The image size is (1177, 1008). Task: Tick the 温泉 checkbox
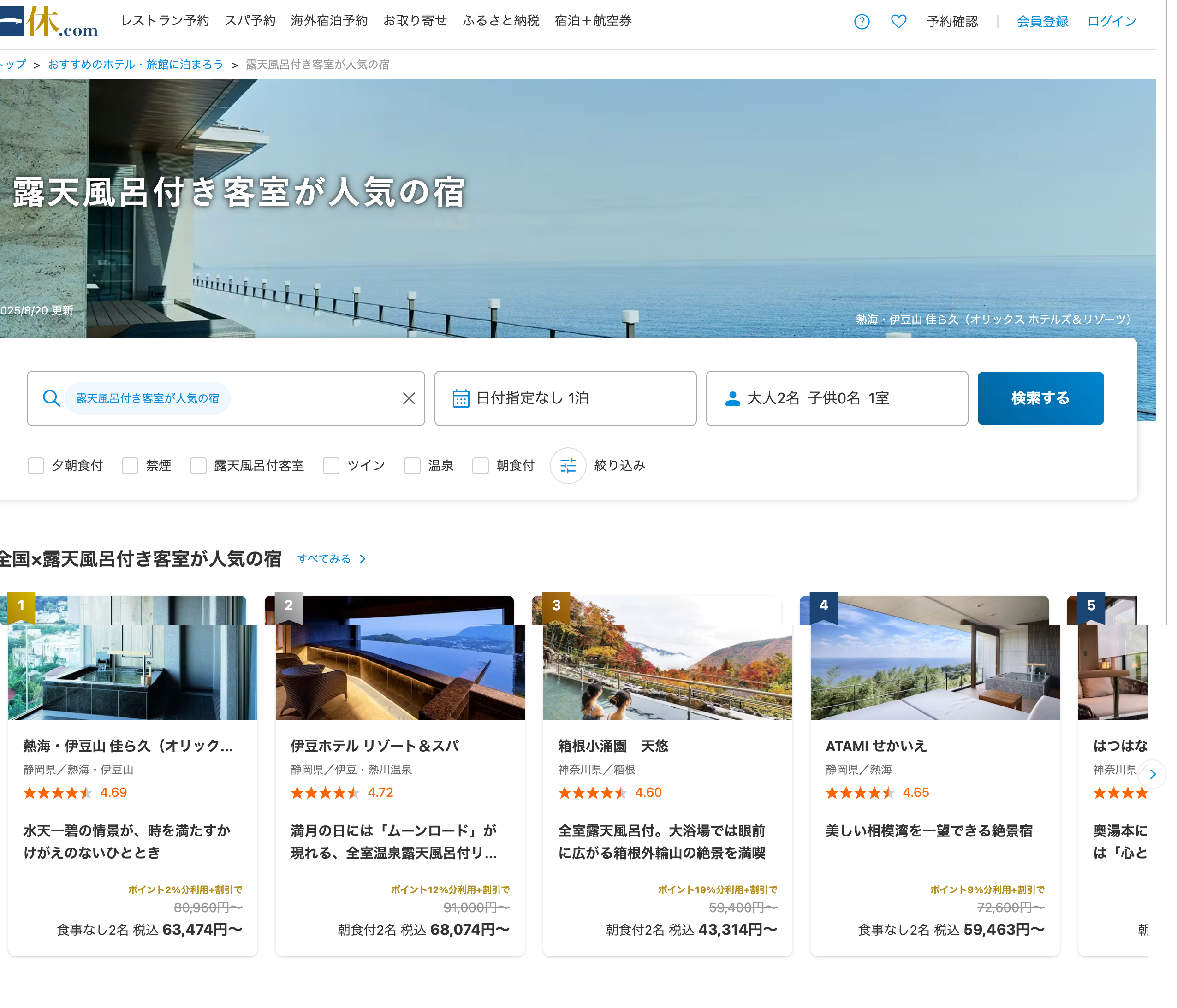412,466
